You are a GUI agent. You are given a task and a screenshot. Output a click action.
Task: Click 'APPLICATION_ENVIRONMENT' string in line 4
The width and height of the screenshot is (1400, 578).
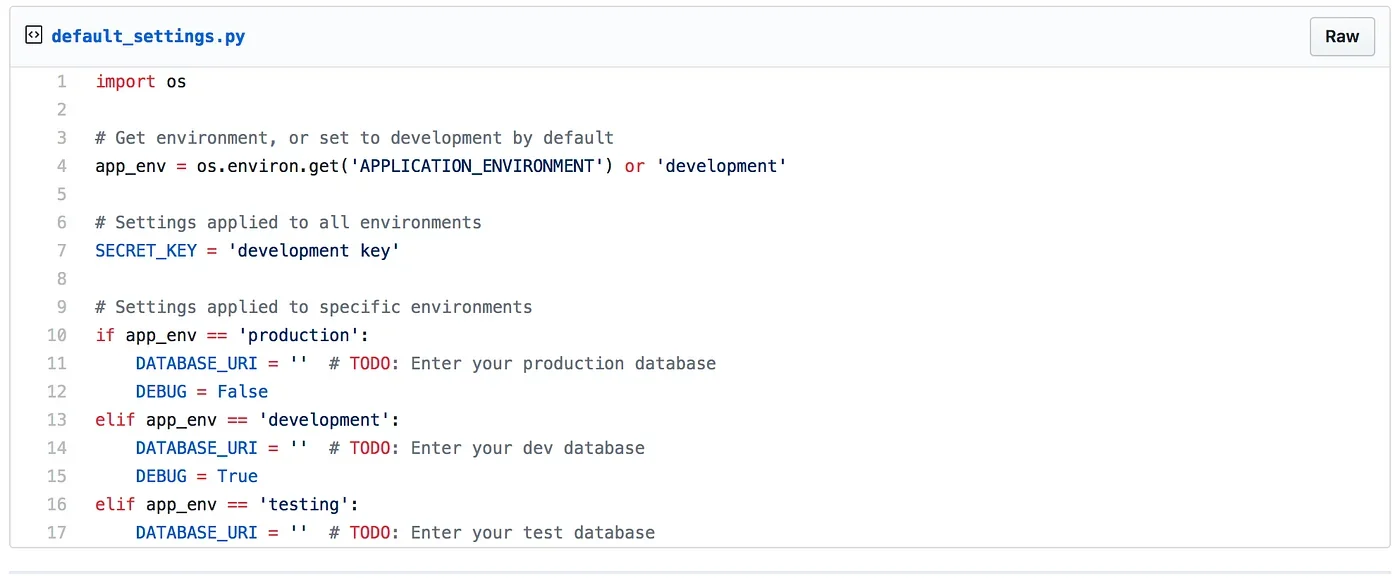point(476,166)
